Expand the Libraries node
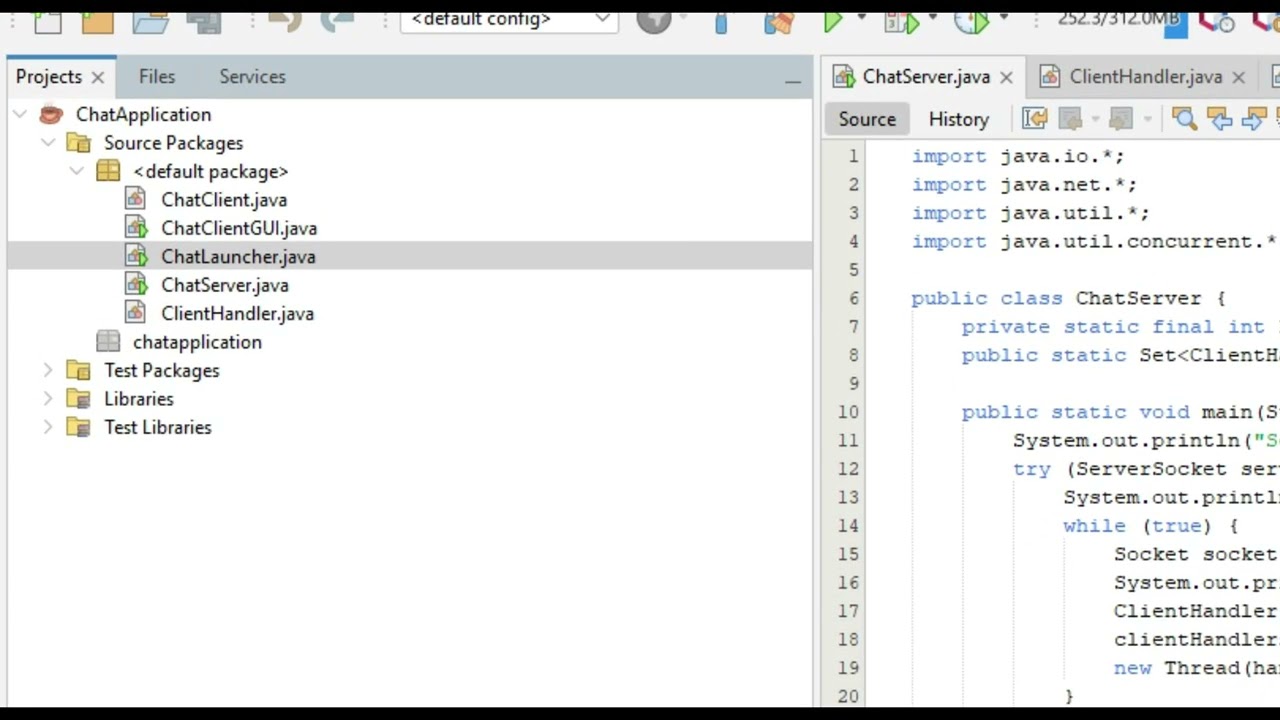1280x720 pixels. pos(48,399)
